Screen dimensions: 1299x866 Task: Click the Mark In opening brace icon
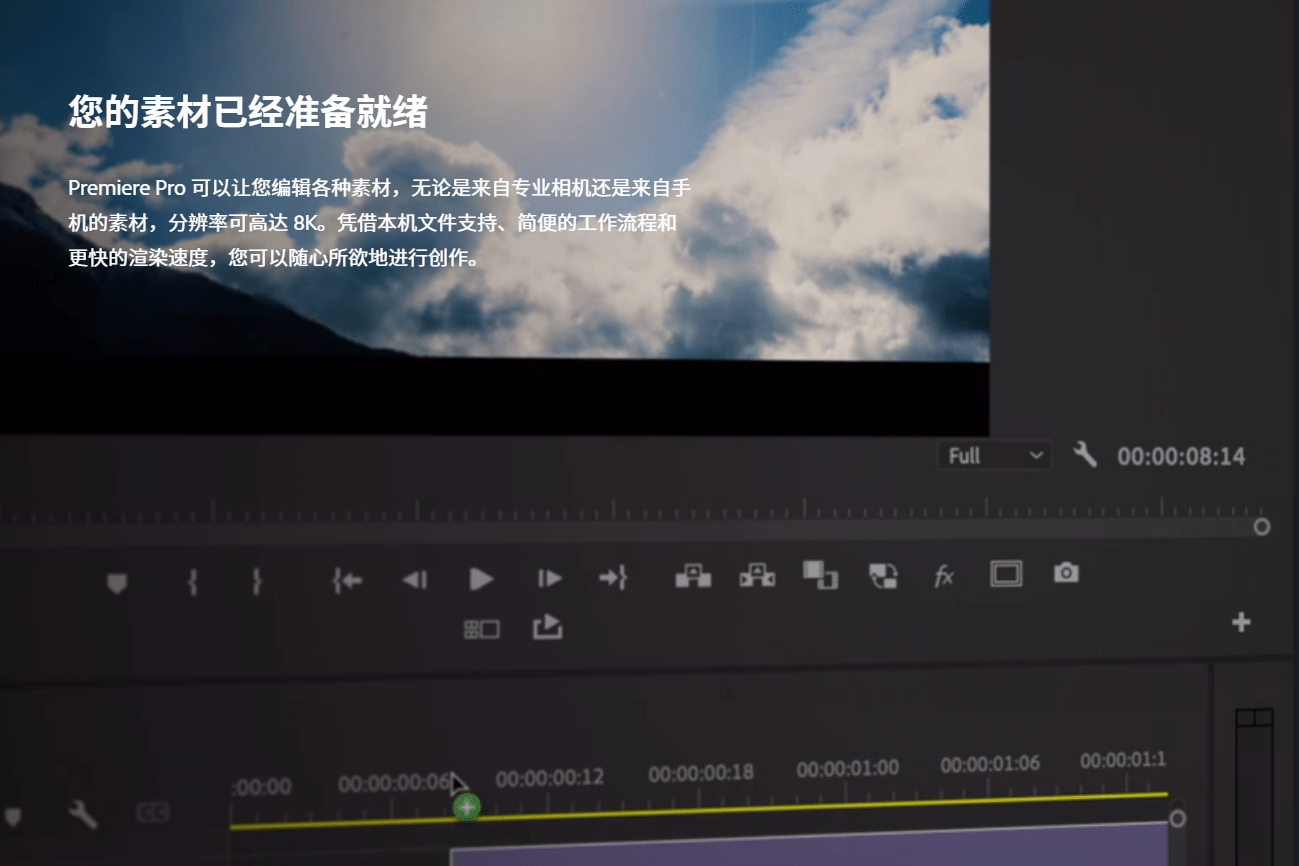[192, 582]
